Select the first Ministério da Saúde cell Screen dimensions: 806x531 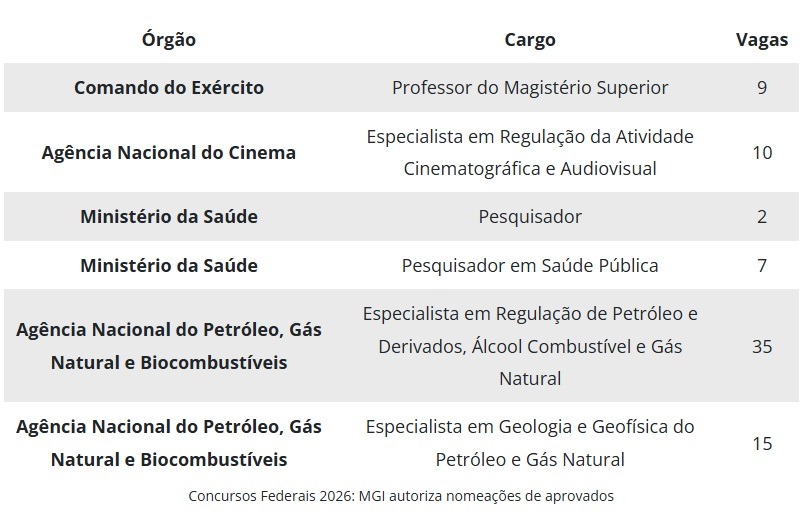(169, 216)
